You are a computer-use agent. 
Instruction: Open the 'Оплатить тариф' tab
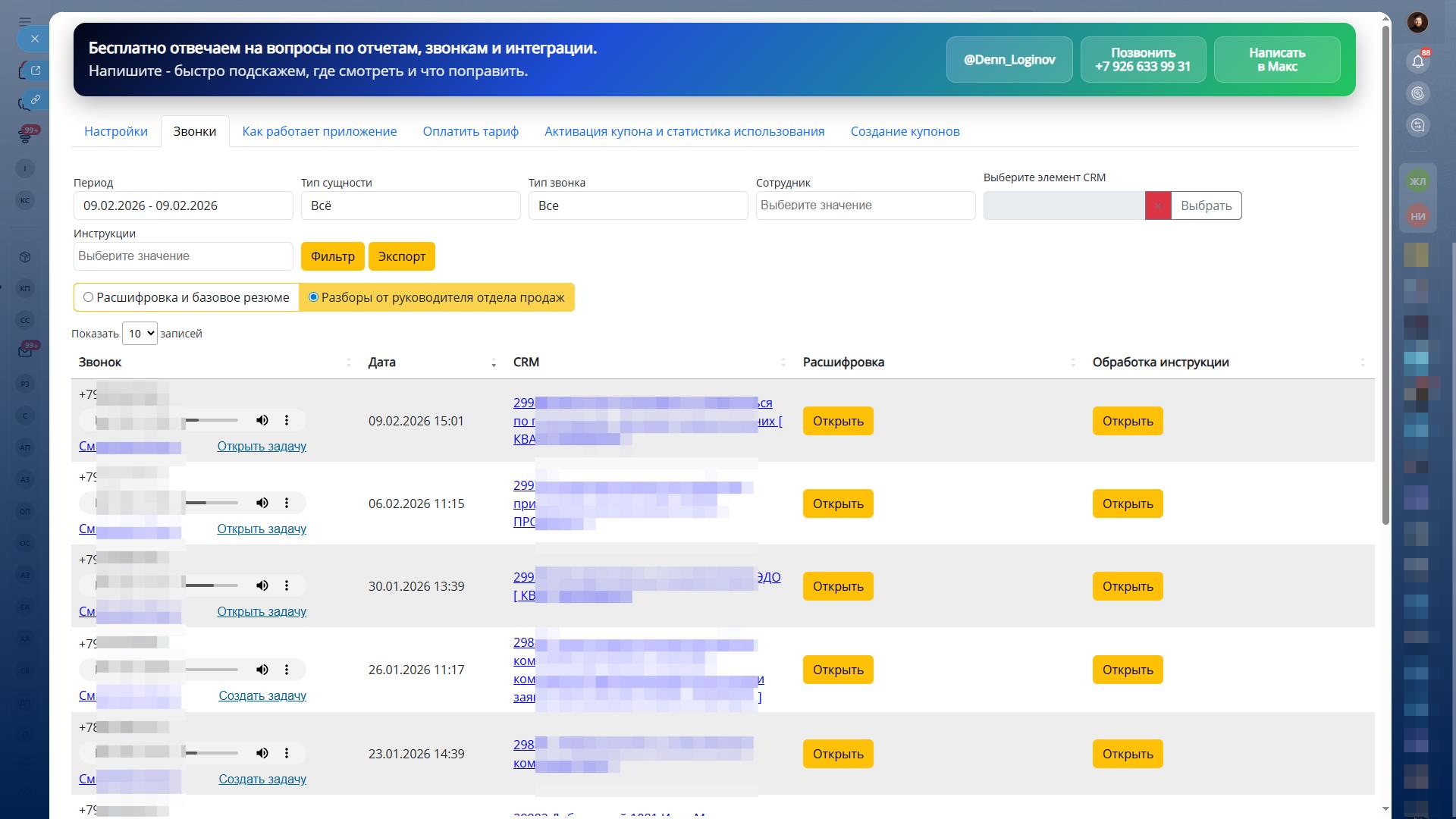pos(470,131)
